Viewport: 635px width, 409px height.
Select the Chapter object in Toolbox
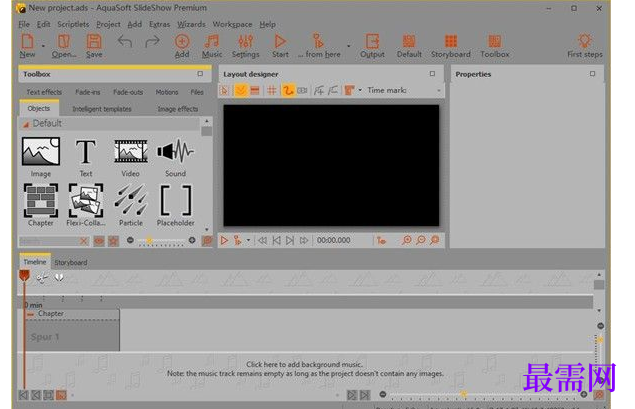pos(41,205)
